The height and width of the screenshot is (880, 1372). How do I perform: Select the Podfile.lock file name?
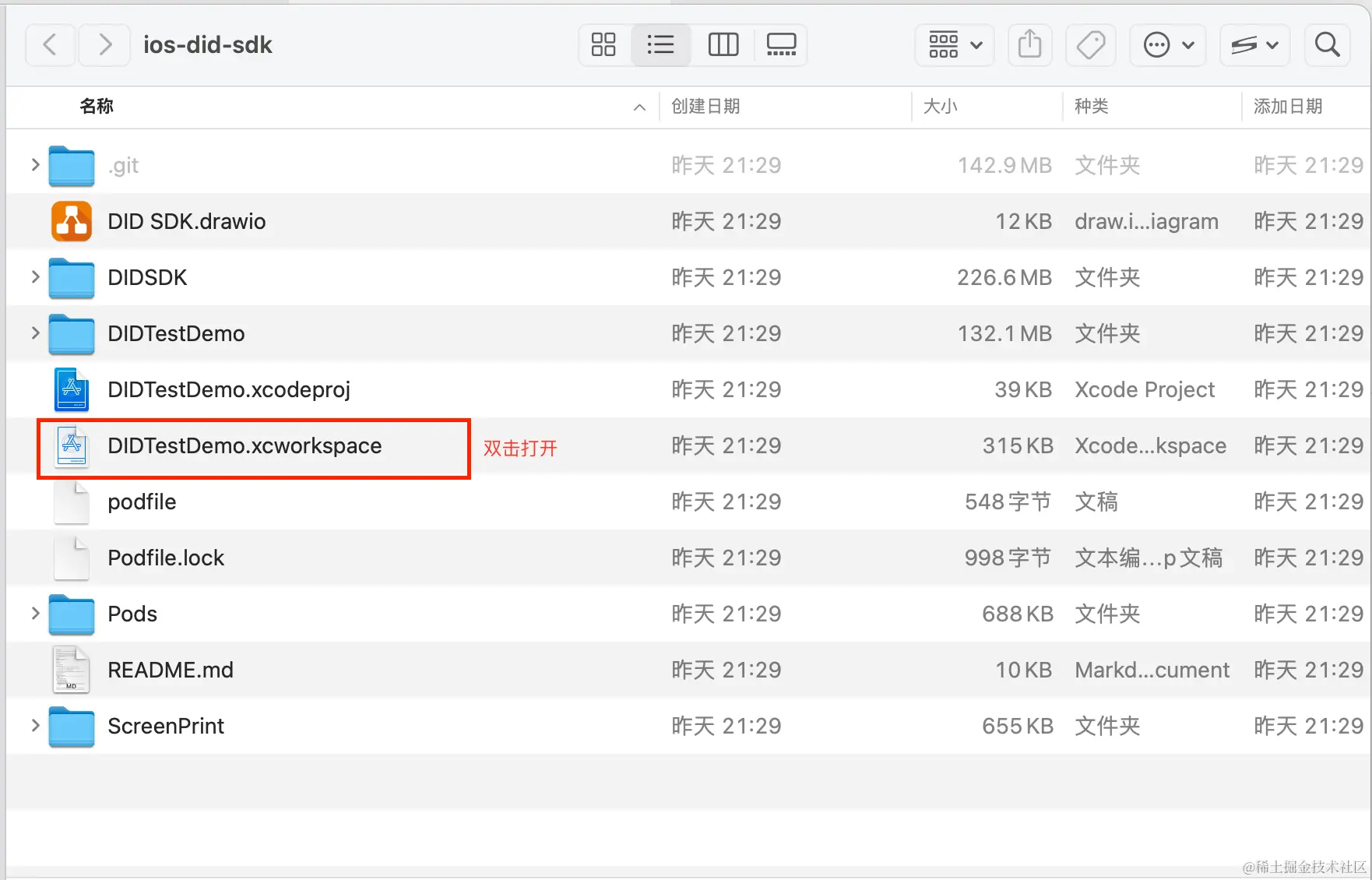point(166,558)
